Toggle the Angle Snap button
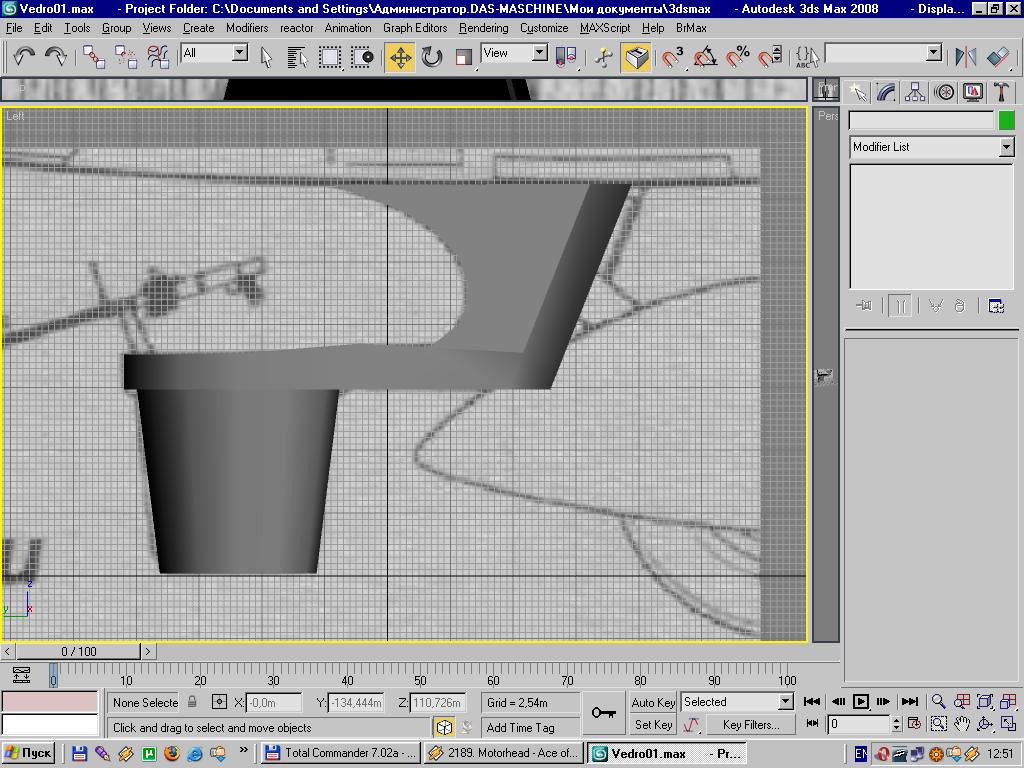Screen dimensions: 1024x768 click(705, 57)
